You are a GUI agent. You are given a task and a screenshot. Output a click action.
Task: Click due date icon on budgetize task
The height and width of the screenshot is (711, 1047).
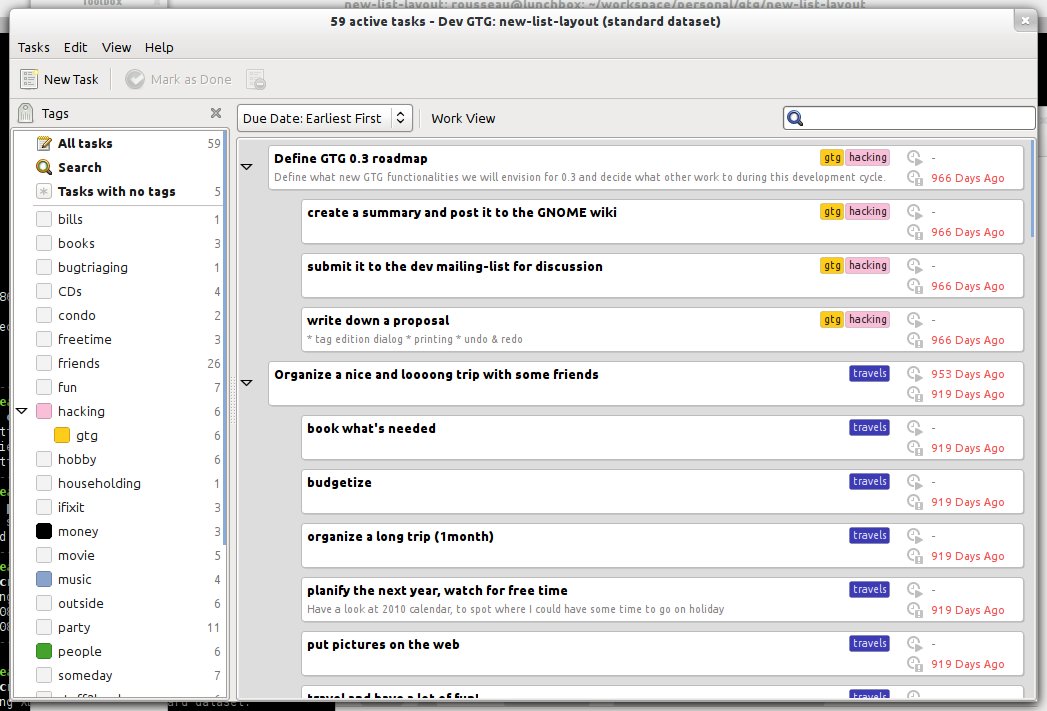click(x=914, y=502)
